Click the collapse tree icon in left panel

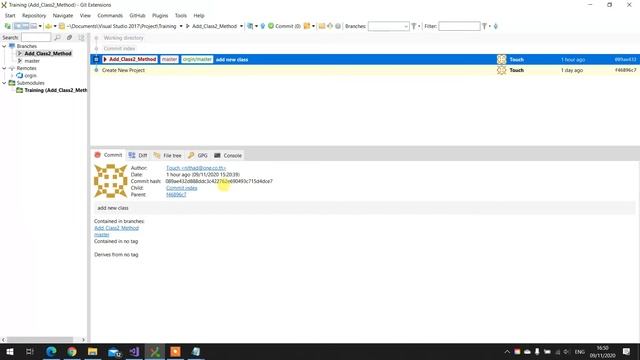pos(81,38)
